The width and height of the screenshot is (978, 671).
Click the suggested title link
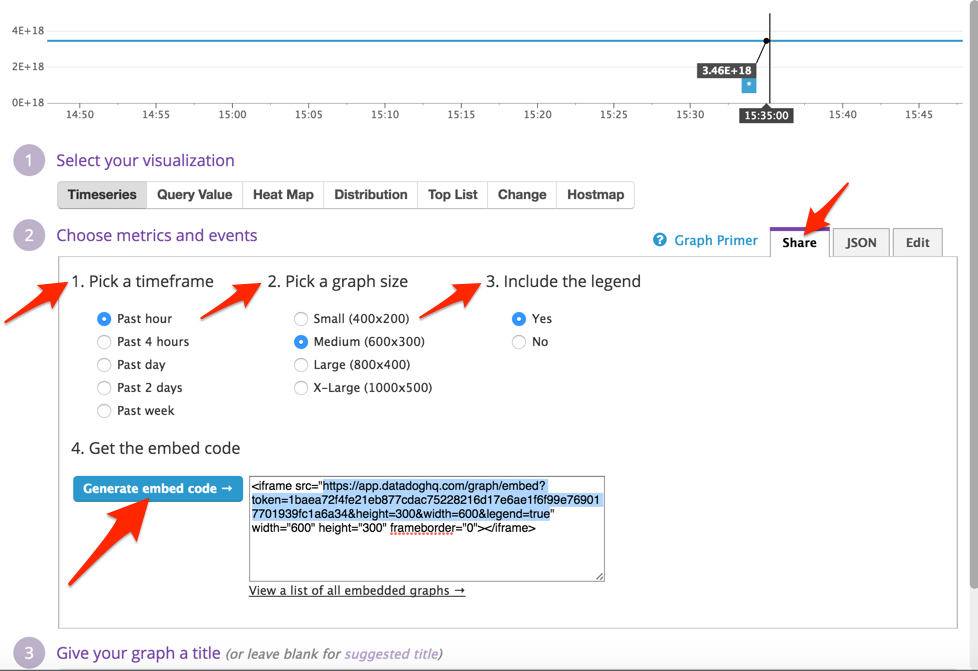click(391, 654)
